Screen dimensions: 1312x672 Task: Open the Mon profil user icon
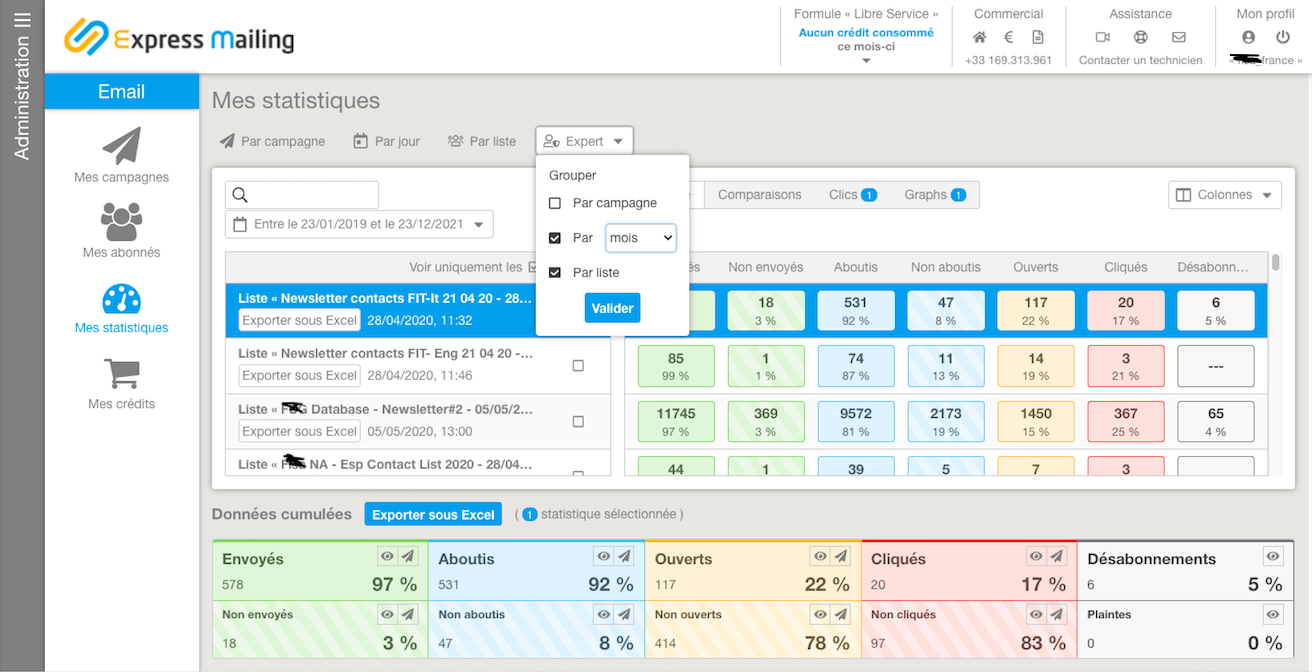pyautogui.click(x=1248, y=37)
